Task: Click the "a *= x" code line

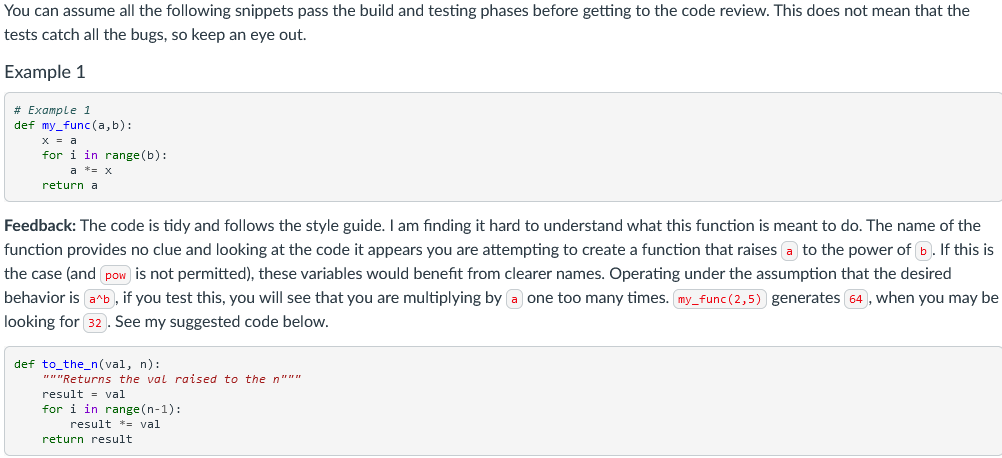Action: tap(91, 170)
